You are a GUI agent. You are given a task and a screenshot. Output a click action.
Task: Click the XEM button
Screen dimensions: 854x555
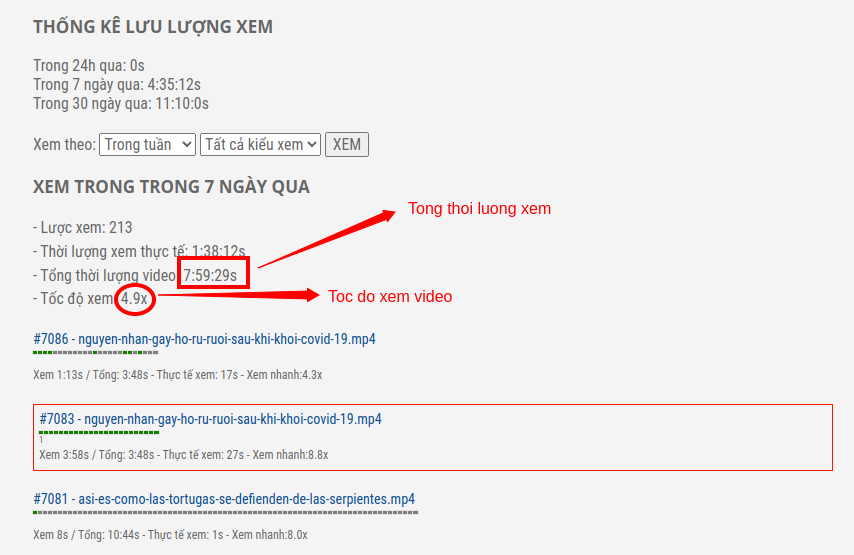(347, 144)
